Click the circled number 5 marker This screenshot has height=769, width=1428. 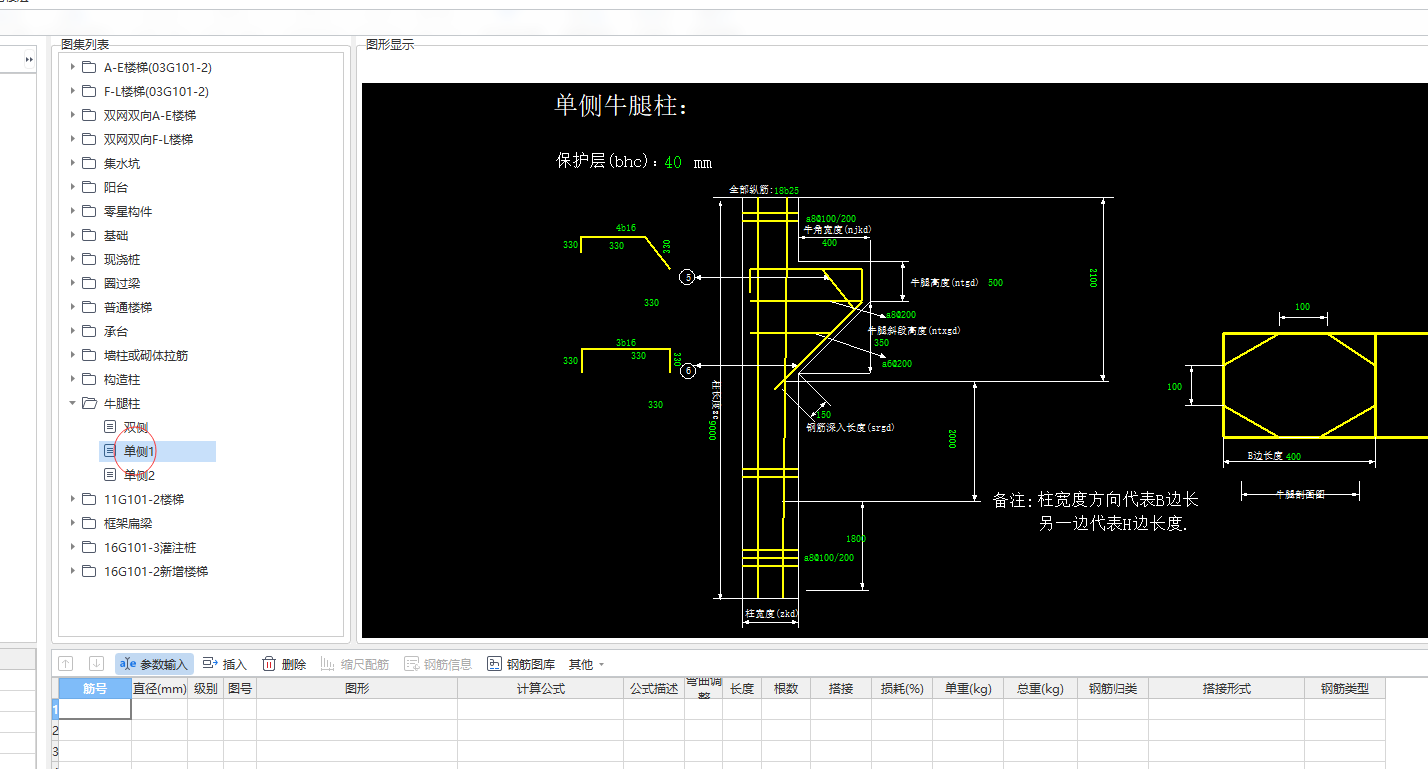[x=687, y=277]
